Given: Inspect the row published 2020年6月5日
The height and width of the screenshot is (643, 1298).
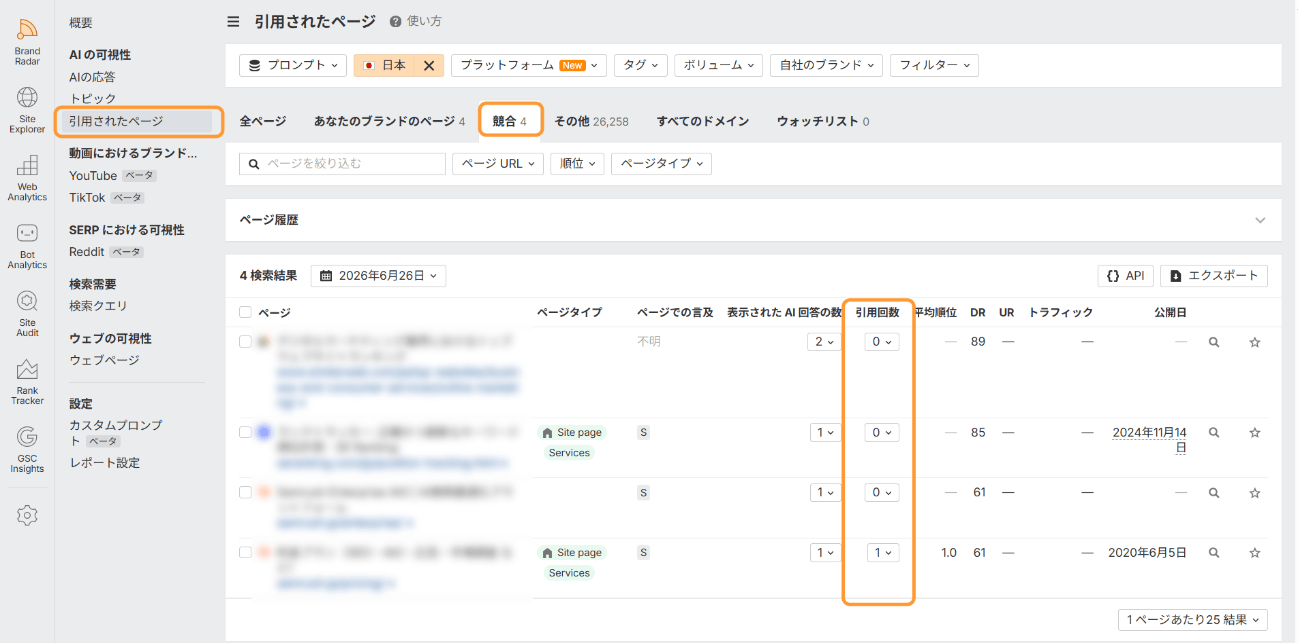Looking at the screenshot, I should [x=1213, y=553].
